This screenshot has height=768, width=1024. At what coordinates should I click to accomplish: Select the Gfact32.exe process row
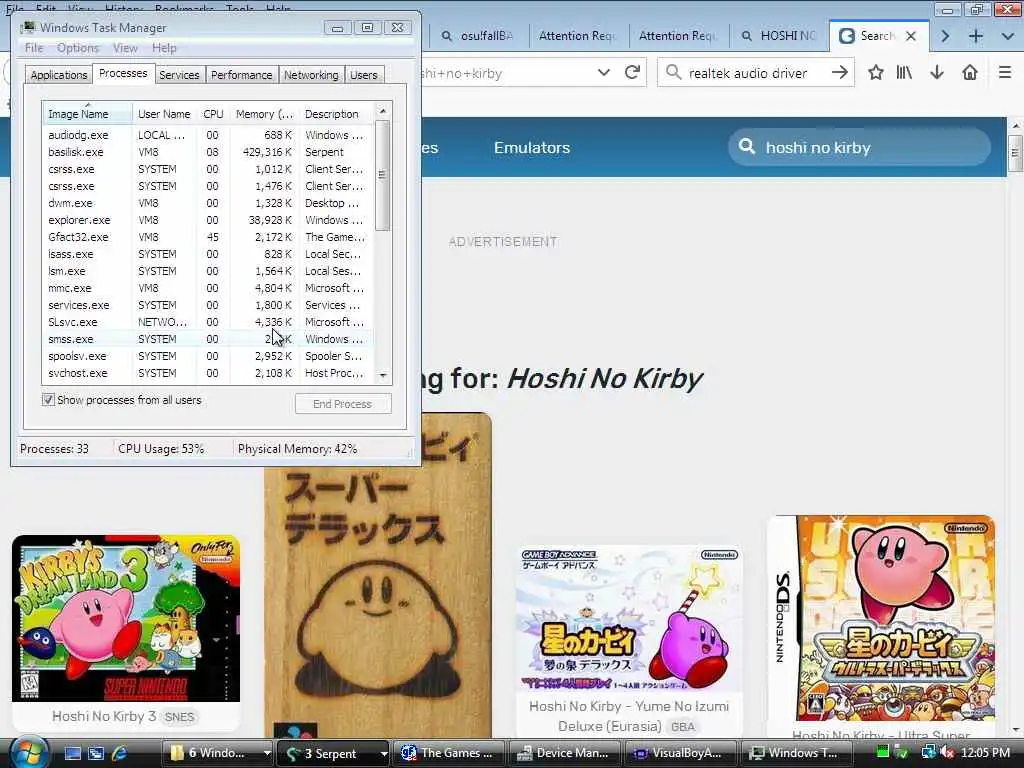click(x=207, y=237)
